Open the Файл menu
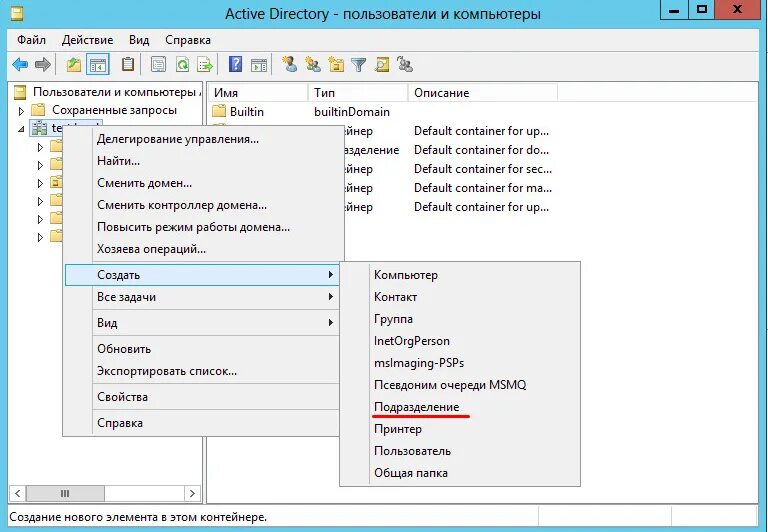768x532 pixels. coord(31,40)
